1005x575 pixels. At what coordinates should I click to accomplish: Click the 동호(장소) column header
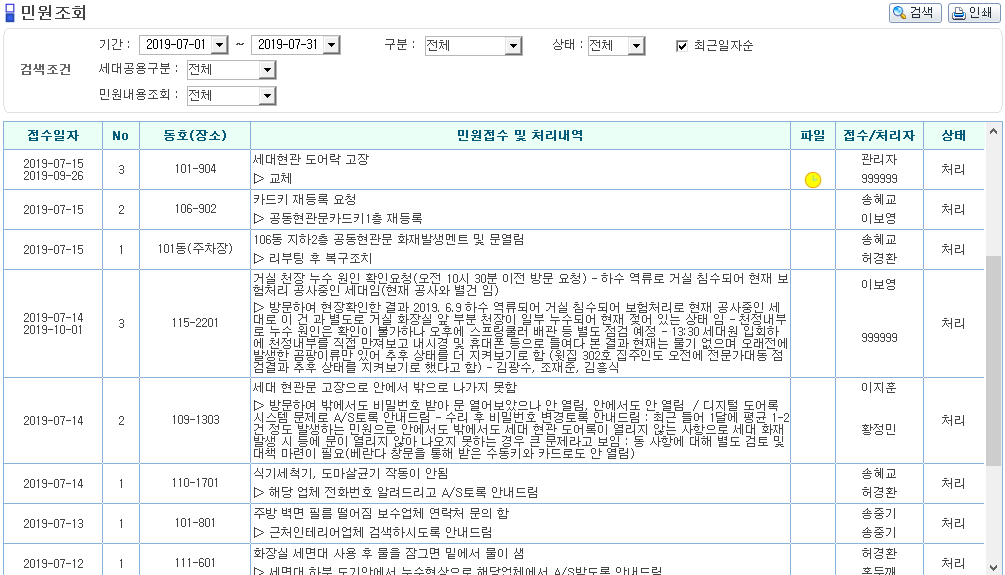(195, 136)
